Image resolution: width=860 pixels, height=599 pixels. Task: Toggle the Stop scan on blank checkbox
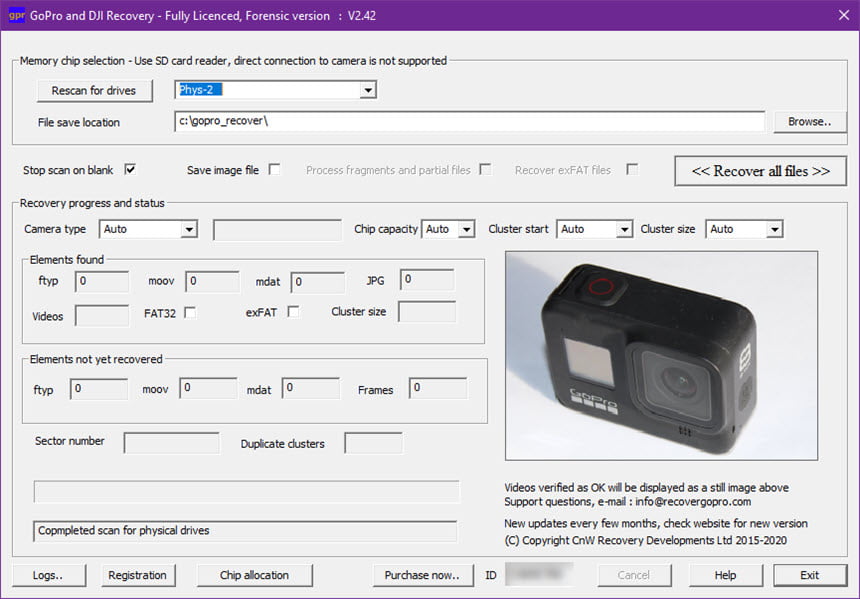[130, 169]
